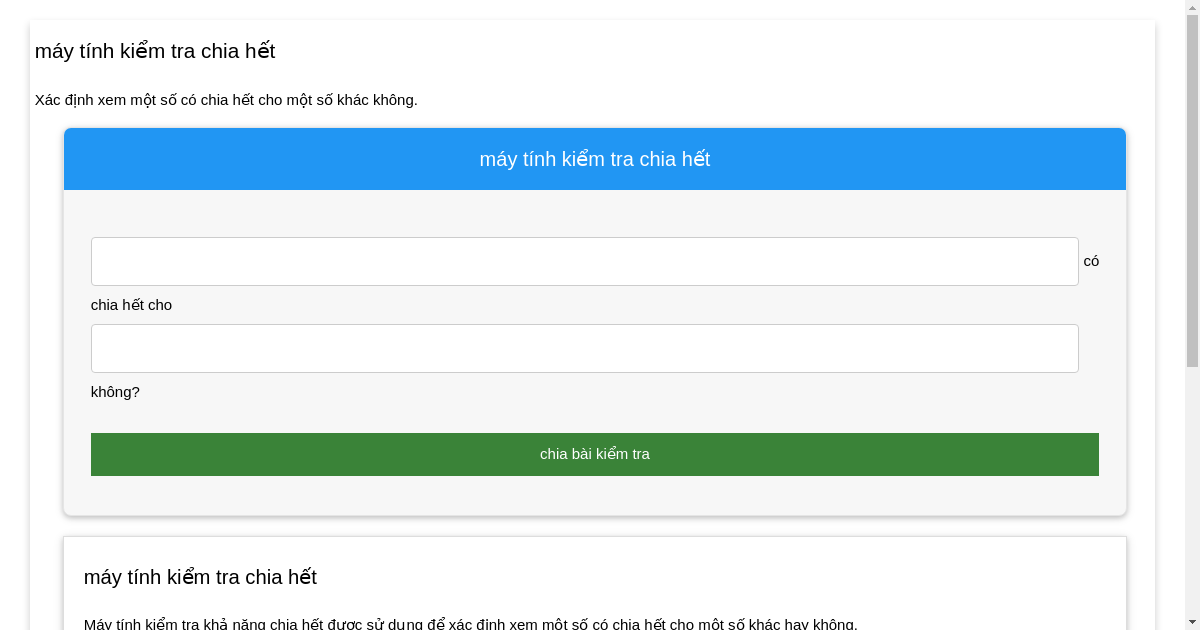Click the 'có' label beside the first input
The width and height of the screenshot is (1200, 630).
tap(1091, 261)
